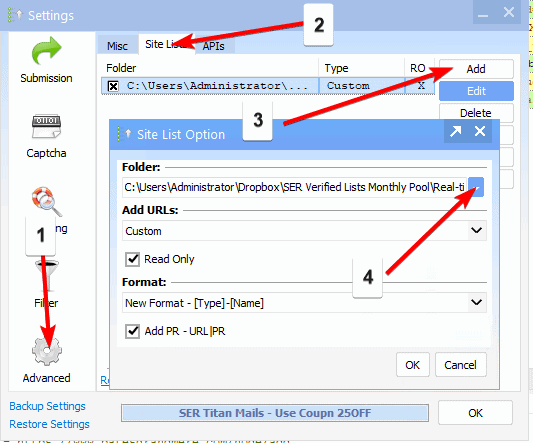Switch to the Misc tab
This screenshot has width=533, height=443.
click(117, 46)
